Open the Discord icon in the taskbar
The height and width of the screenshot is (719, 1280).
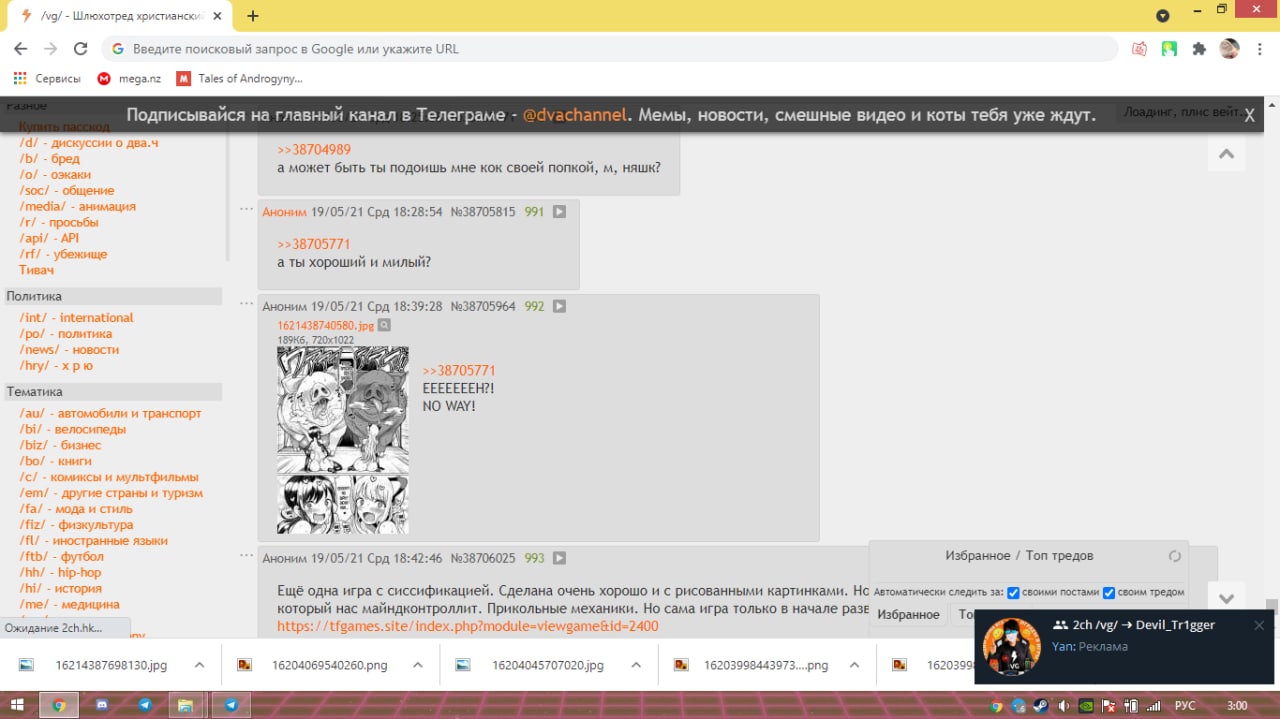101,705
